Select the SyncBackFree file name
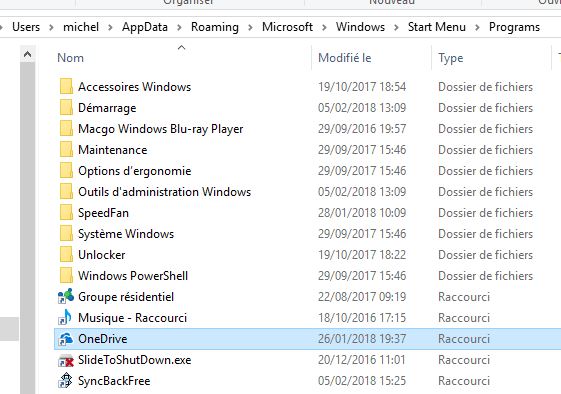This screenshot has width=561, height=394. tap(114, 381)
